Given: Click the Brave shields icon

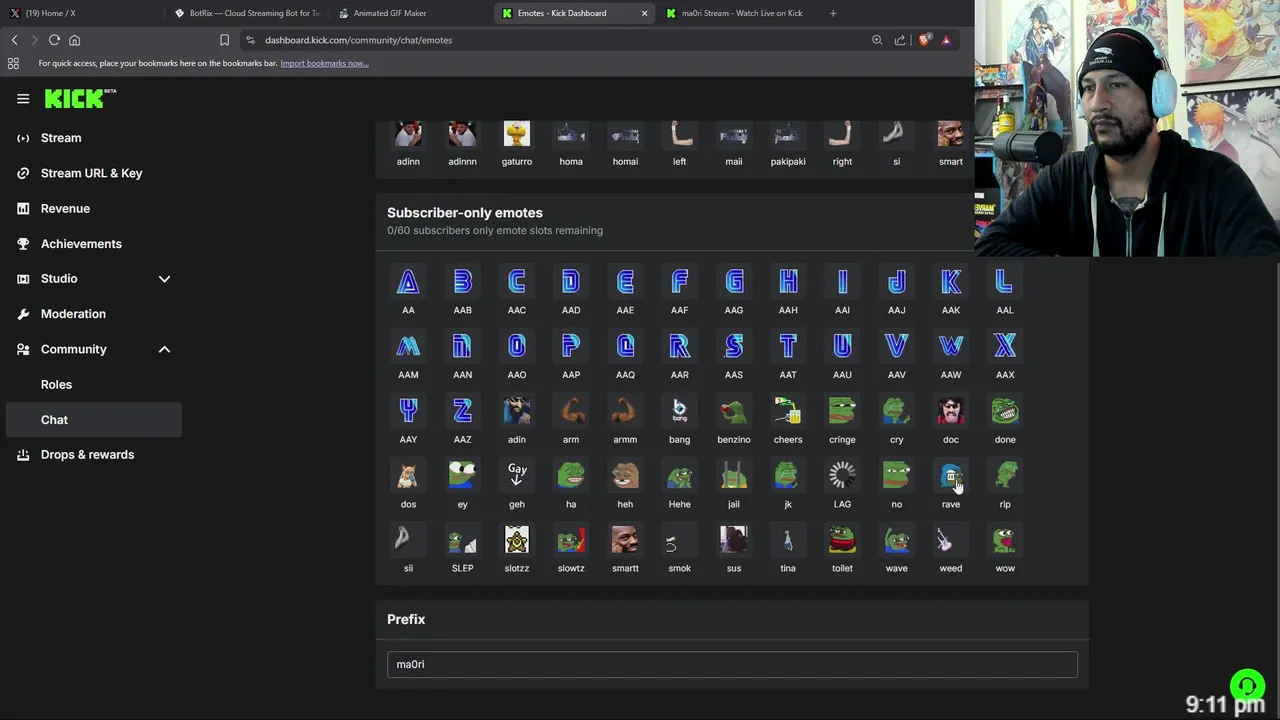Looking at the screenshot, I should [x=925, y=40].
